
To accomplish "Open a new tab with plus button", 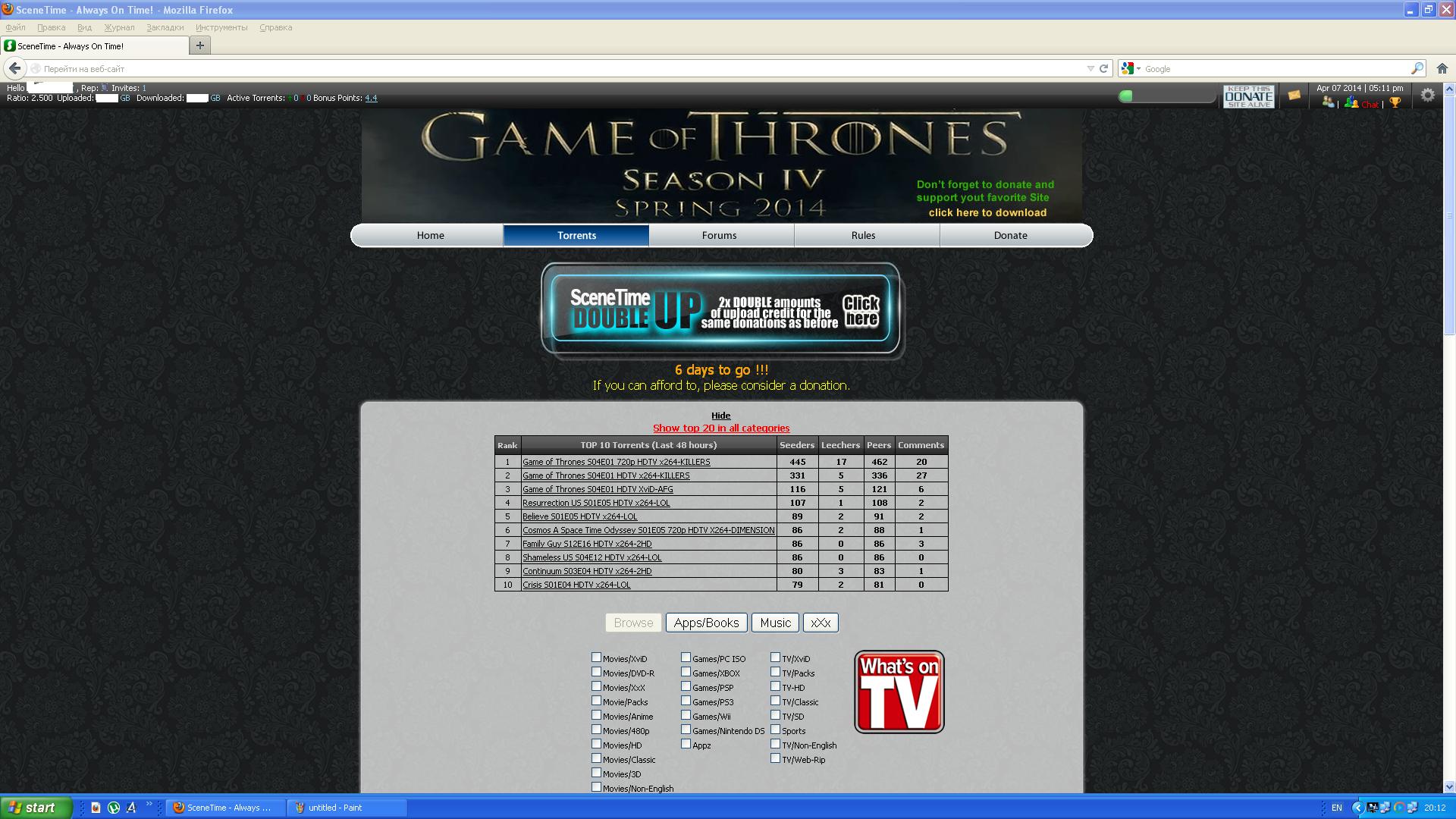I will tap(200, 45).
